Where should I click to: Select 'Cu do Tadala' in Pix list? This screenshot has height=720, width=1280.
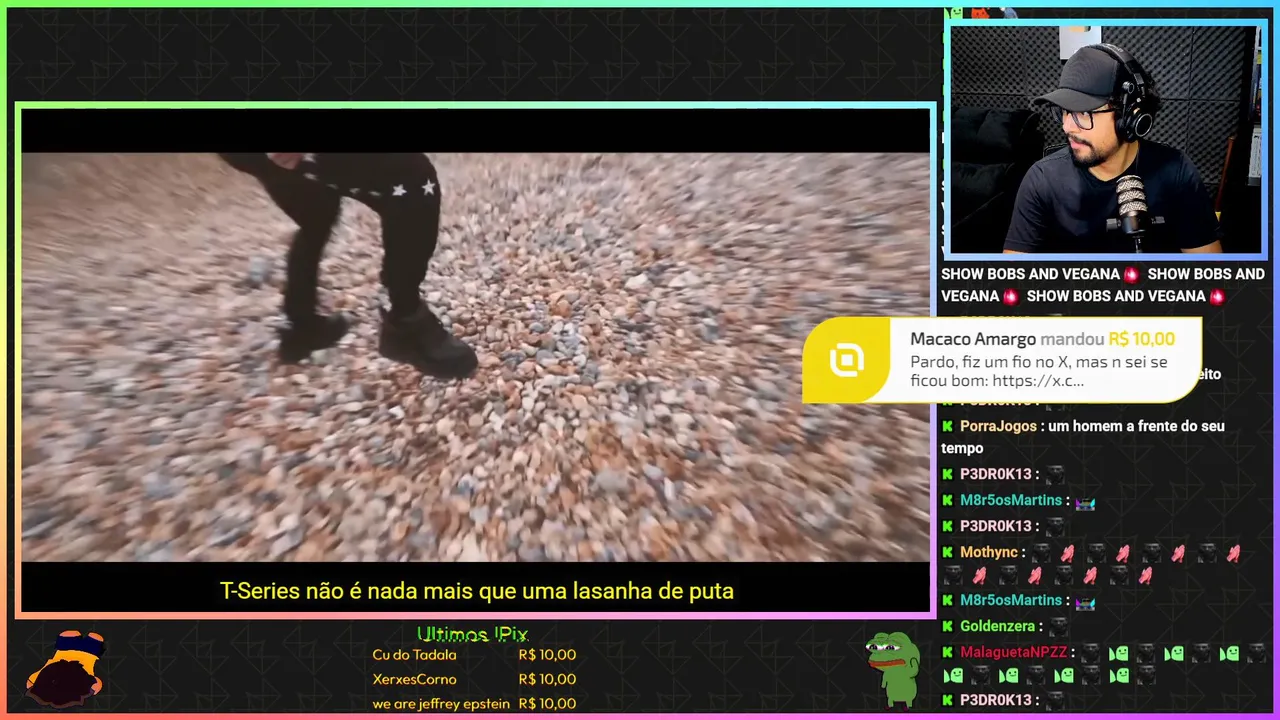[414, 655]
